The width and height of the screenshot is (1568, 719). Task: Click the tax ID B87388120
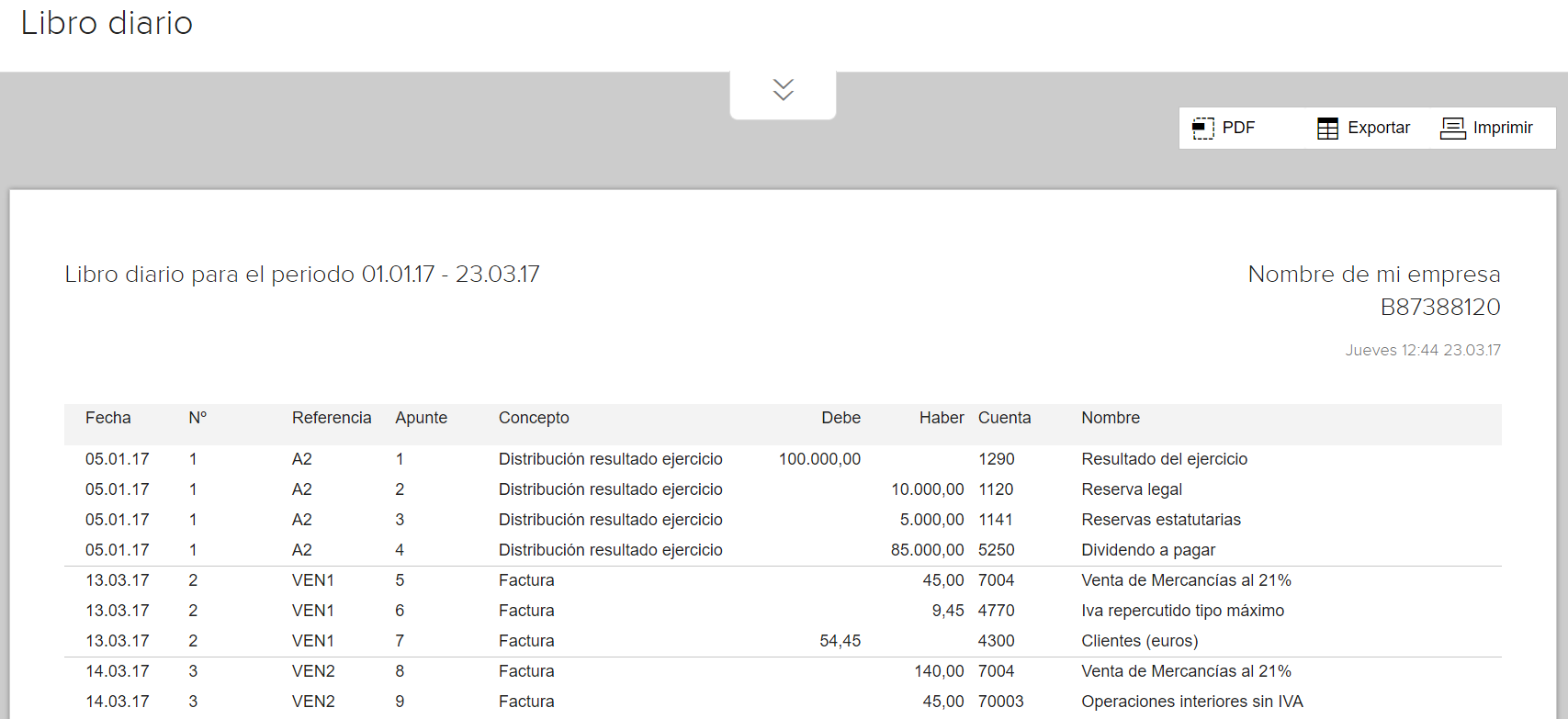pos(1440,308)
